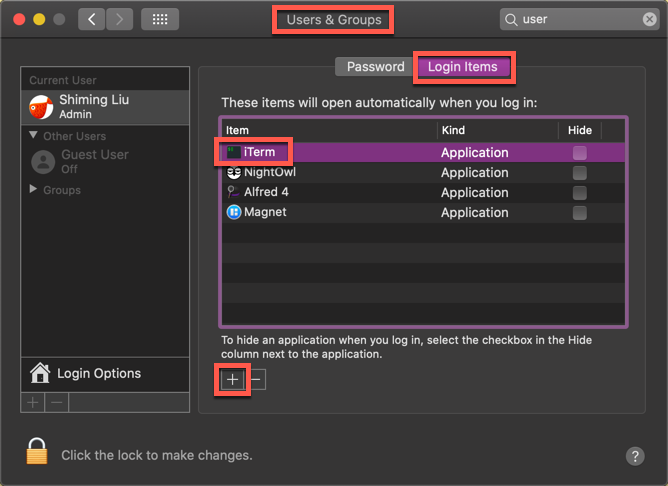This screenshot has height=486, width=668.
Task: Check Hide for Magnet
Action: 579,213
